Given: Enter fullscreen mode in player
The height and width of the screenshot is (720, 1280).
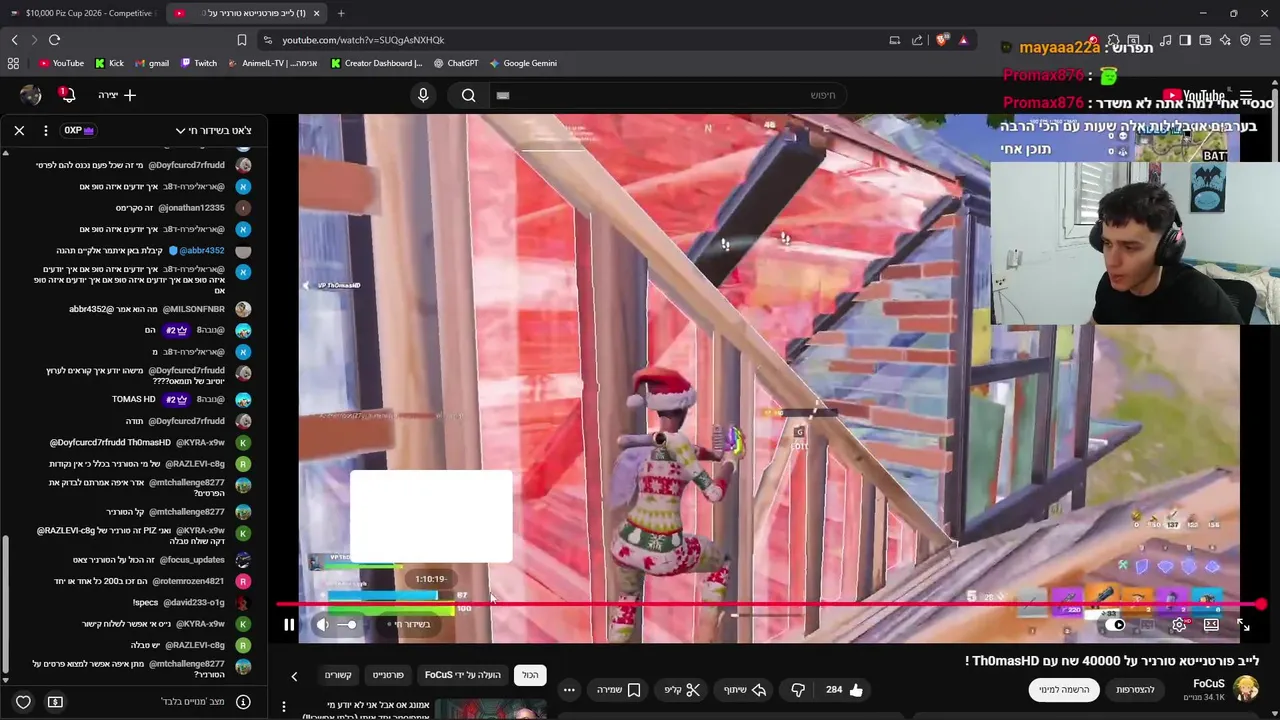Looking at the screenshot, I should pos(1243,625).
